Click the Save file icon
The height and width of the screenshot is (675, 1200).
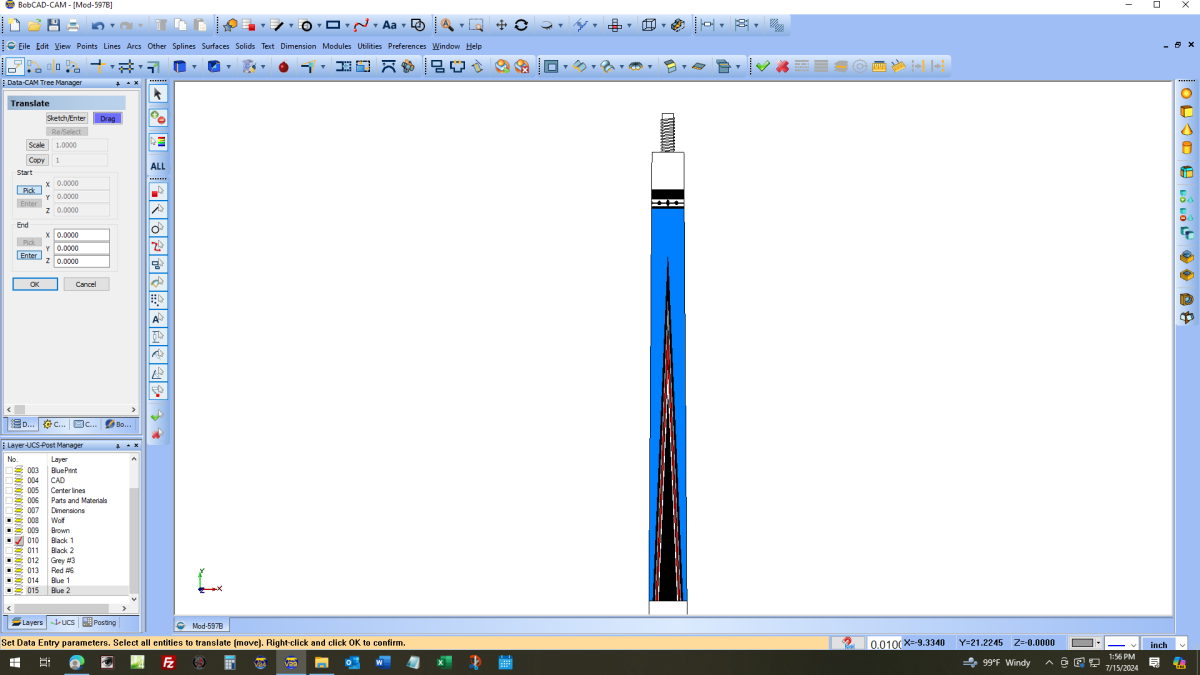point(54,25)
